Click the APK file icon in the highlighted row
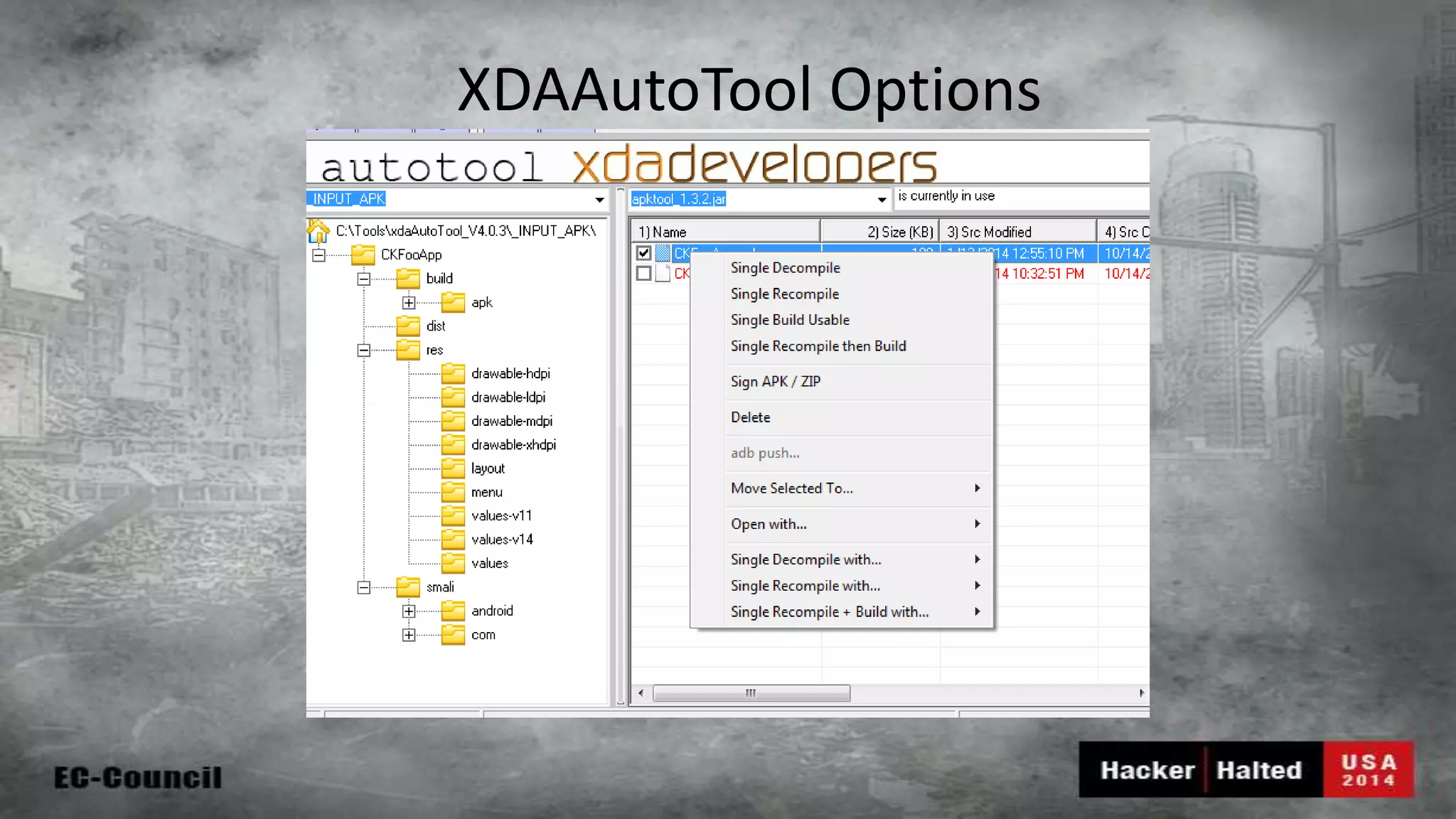 click(x=663, y=253)
